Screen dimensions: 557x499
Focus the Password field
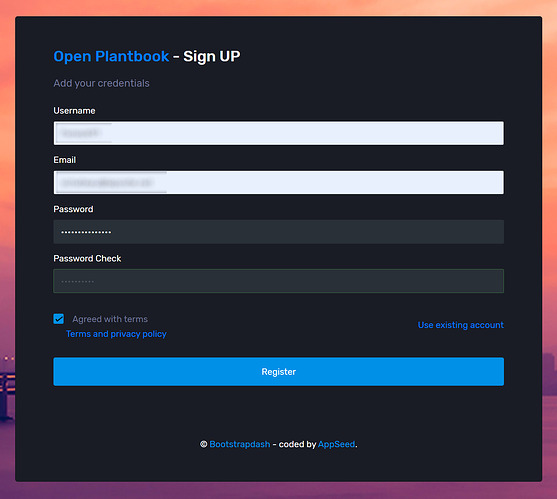point(278,232)
